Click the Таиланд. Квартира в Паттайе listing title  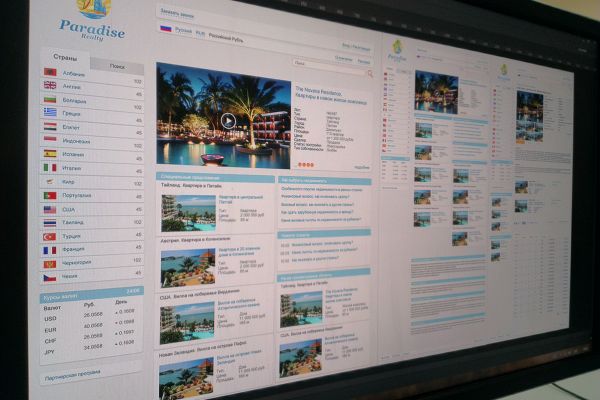(x=191, y=185)
